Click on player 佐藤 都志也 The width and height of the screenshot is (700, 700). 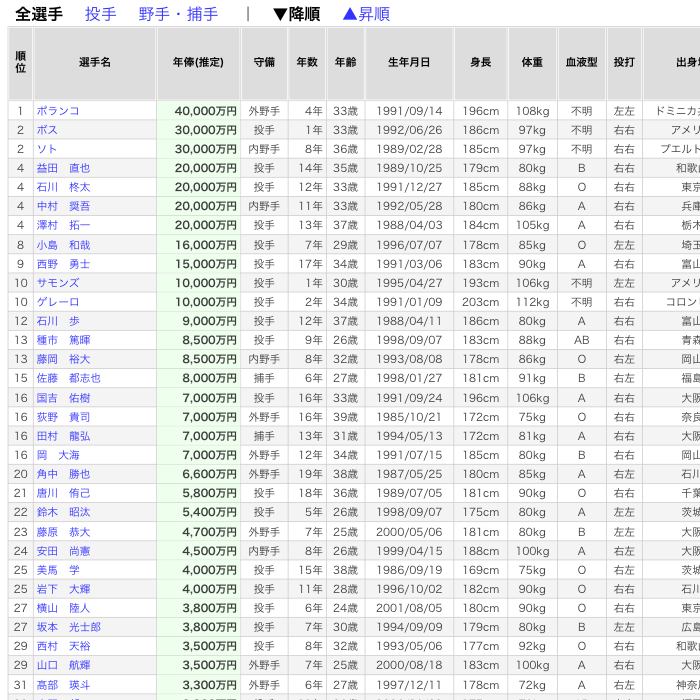(68, 379)
